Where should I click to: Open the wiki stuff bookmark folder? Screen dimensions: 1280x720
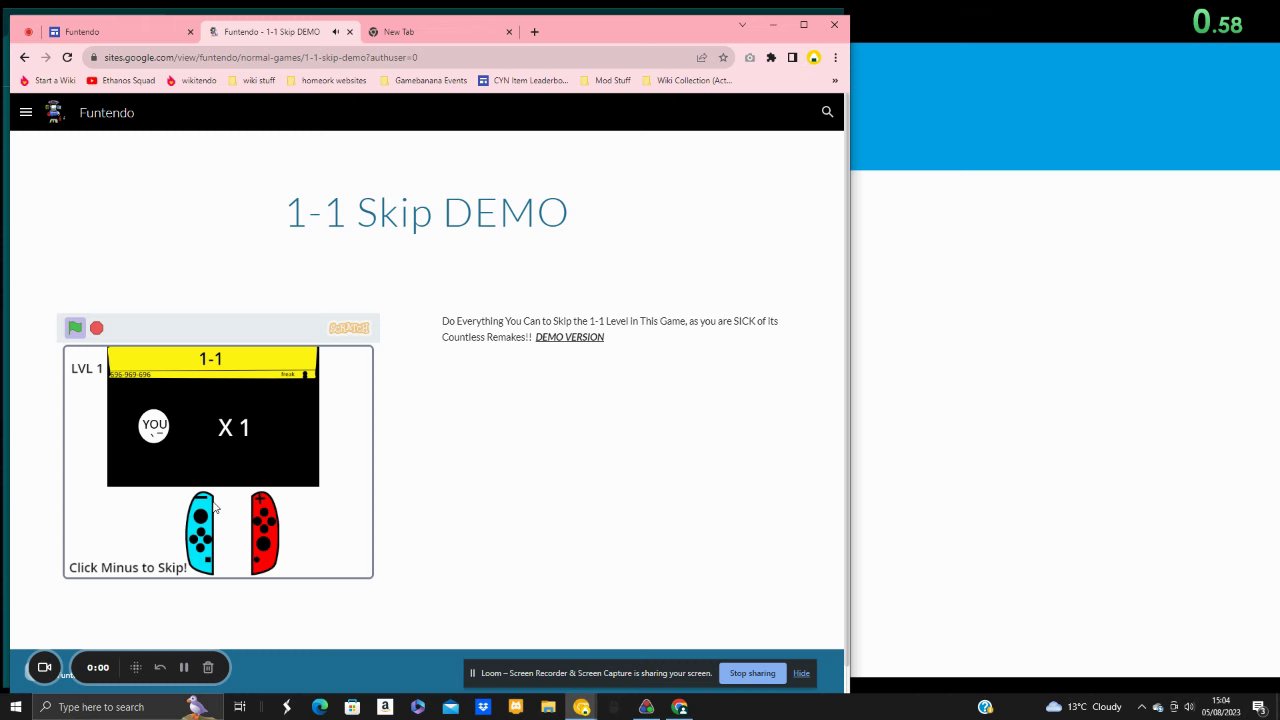tap(252, 81)
